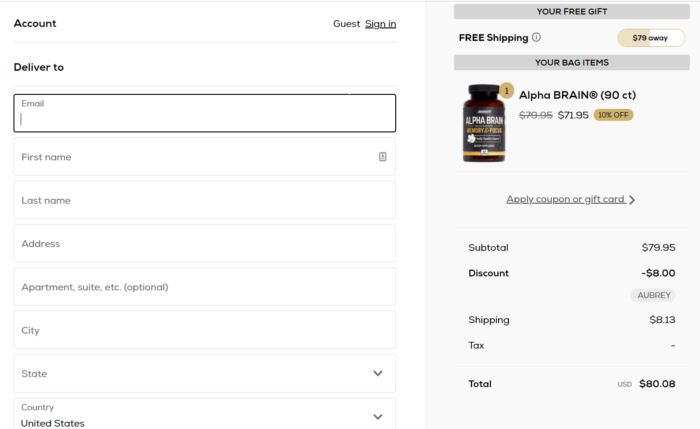
Task: Click the 10% OFF badge
Action: [613, 115]
